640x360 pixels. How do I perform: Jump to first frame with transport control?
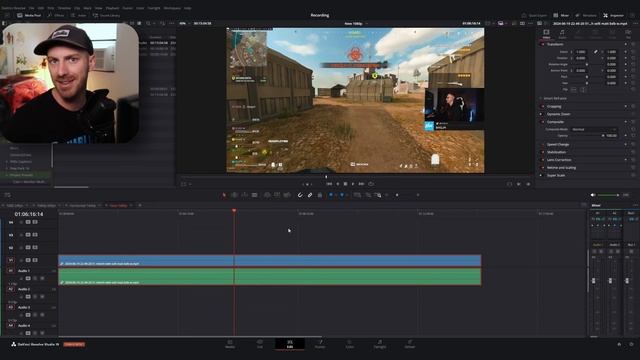pyautogui.click(x=329, y=184)
